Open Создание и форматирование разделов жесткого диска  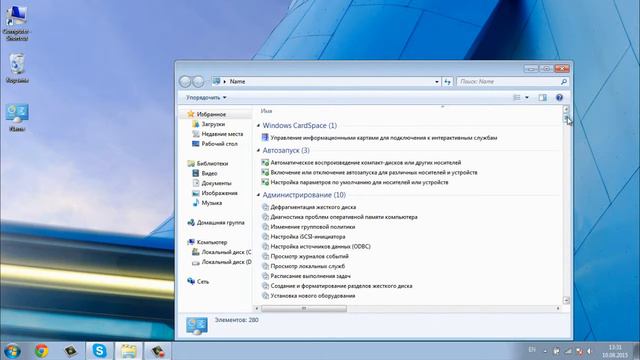pyautogui.click(x=337, y=286)
